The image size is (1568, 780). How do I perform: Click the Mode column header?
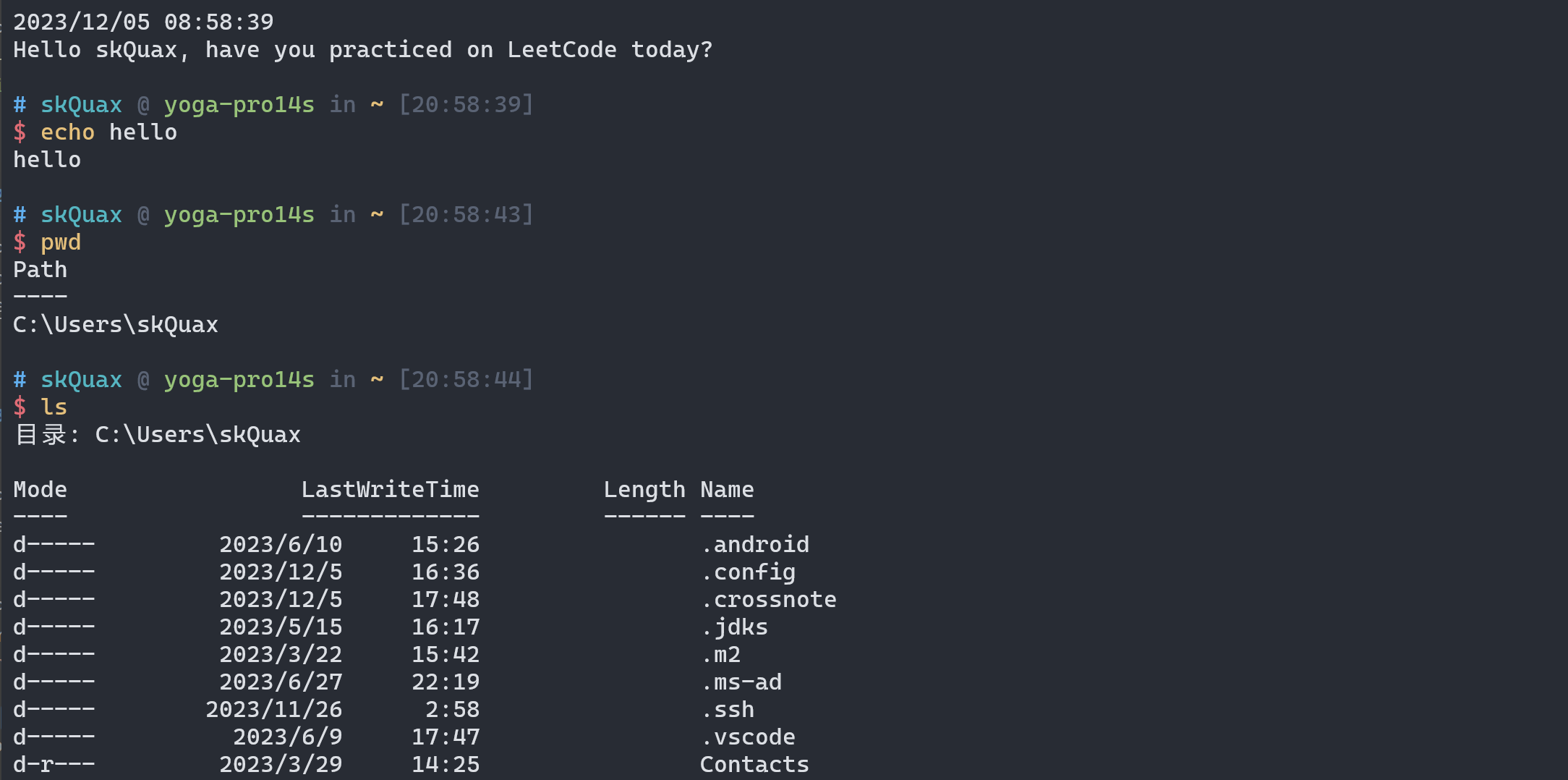tap(41, 489)
